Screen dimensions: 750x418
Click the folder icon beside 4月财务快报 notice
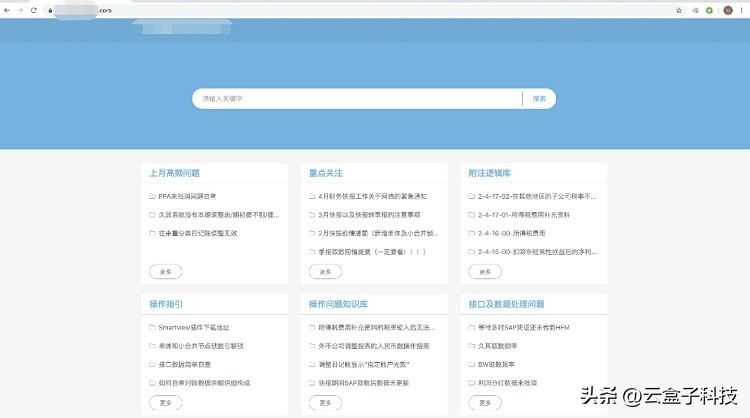pos(312,196)
